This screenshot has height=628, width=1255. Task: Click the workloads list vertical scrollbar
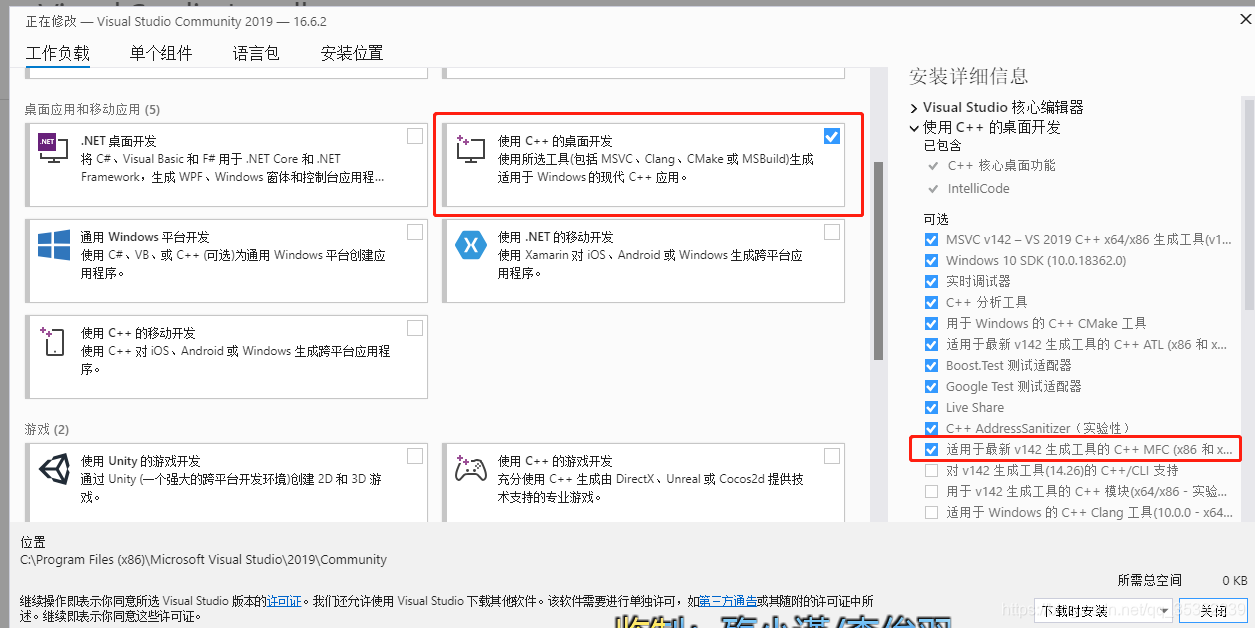click(x=879, y=260)
